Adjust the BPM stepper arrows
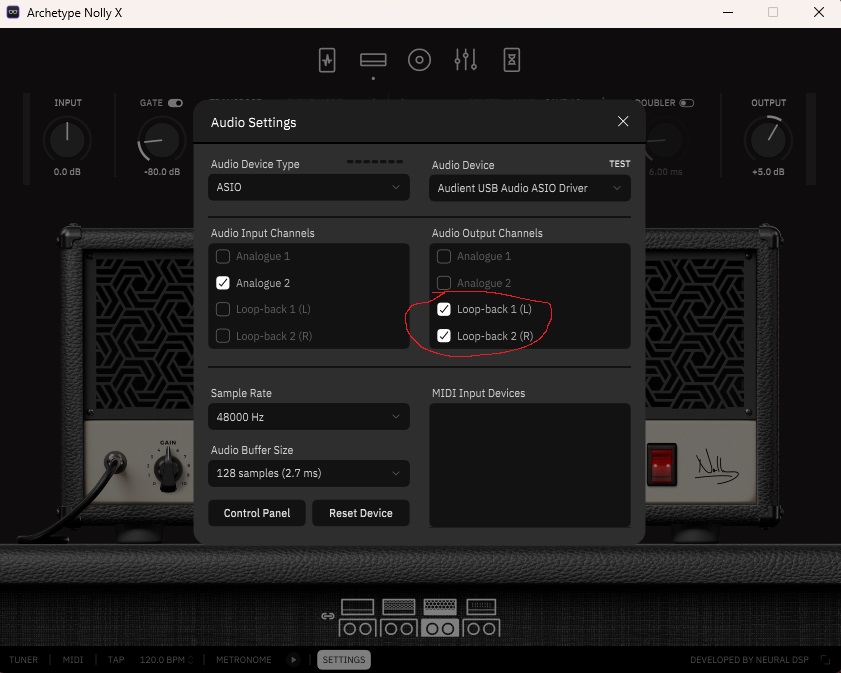This screenshot has height=673, width=841. pyautogui.click(x=190, y=660)
